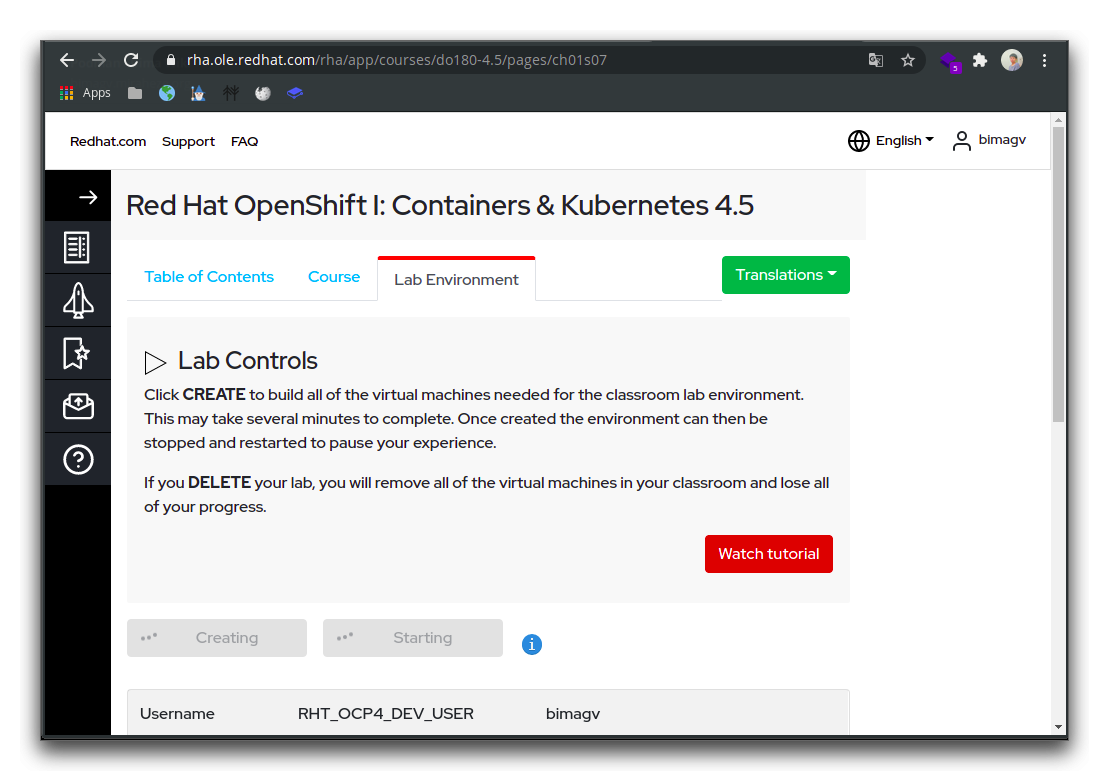This screenshot has height=781, width=1109.
Task: Click the scrollbar down arrow
Action: pyautogui.click(x=1058, y=727)
